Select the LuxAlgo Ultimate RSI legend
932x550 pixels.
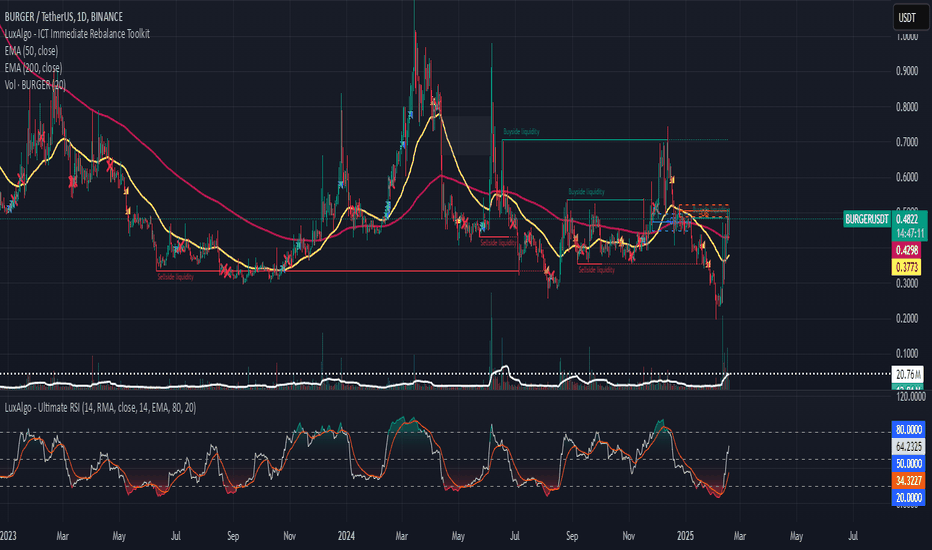(x=100, y=407)
